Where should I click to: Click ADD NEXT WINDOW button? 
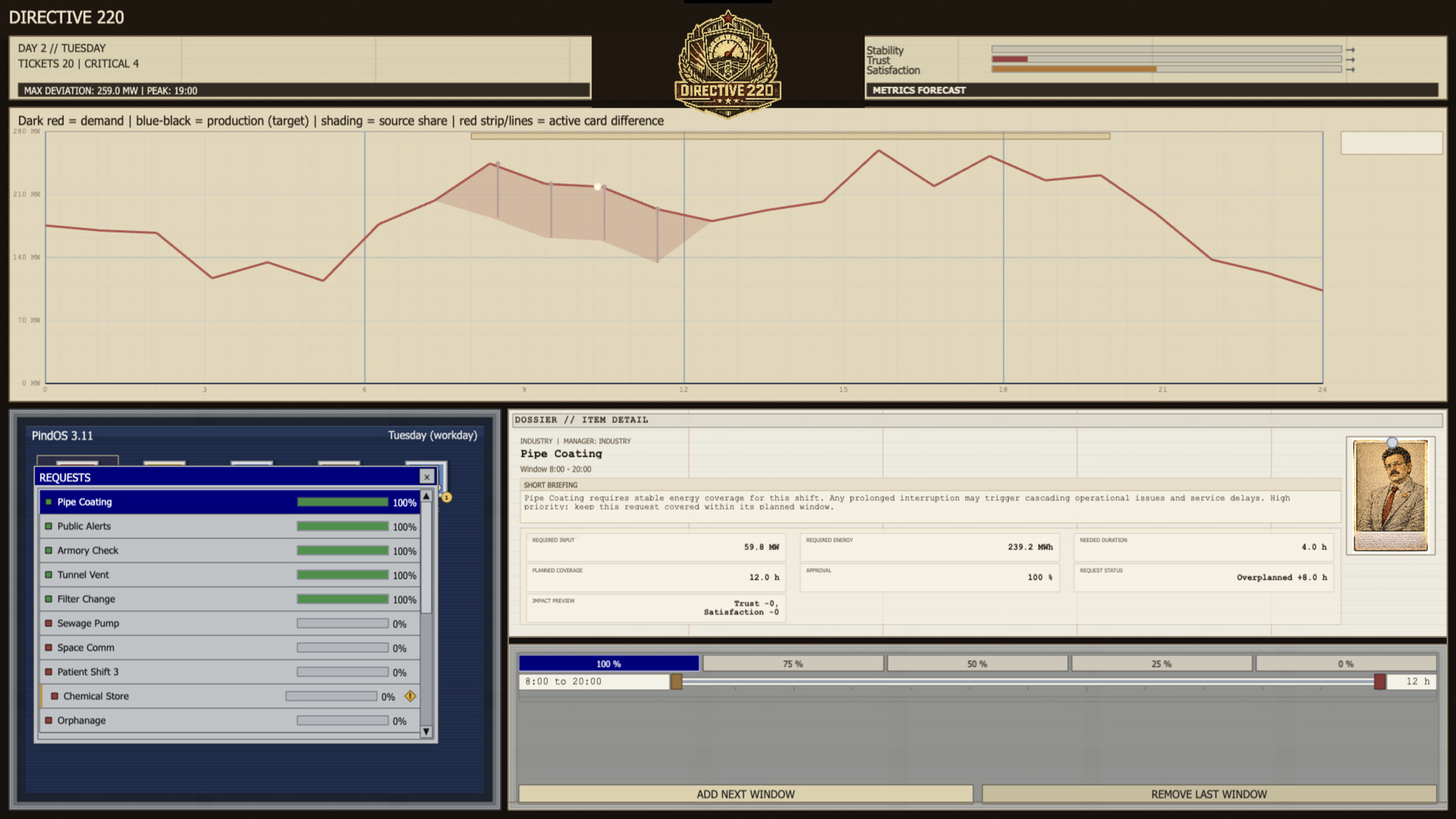[745, 794]
